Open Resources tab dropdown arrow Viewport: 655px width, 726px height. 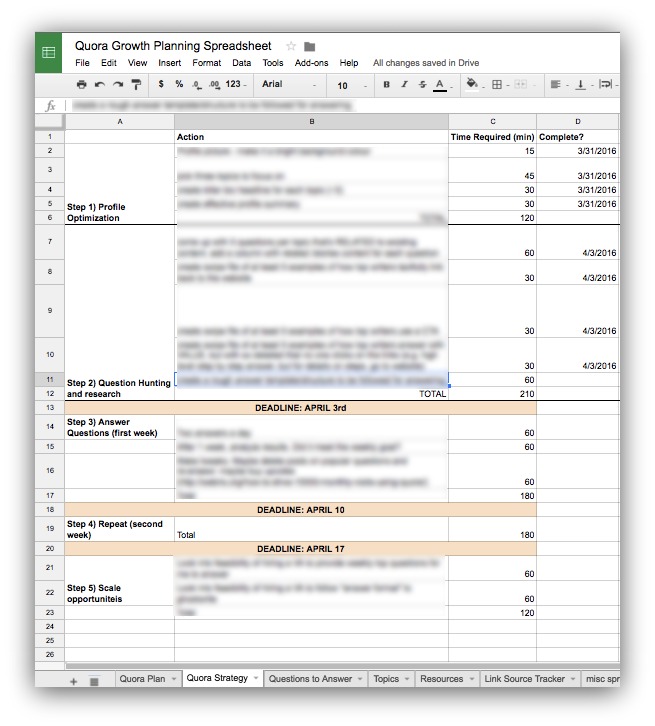coord(472,679)
